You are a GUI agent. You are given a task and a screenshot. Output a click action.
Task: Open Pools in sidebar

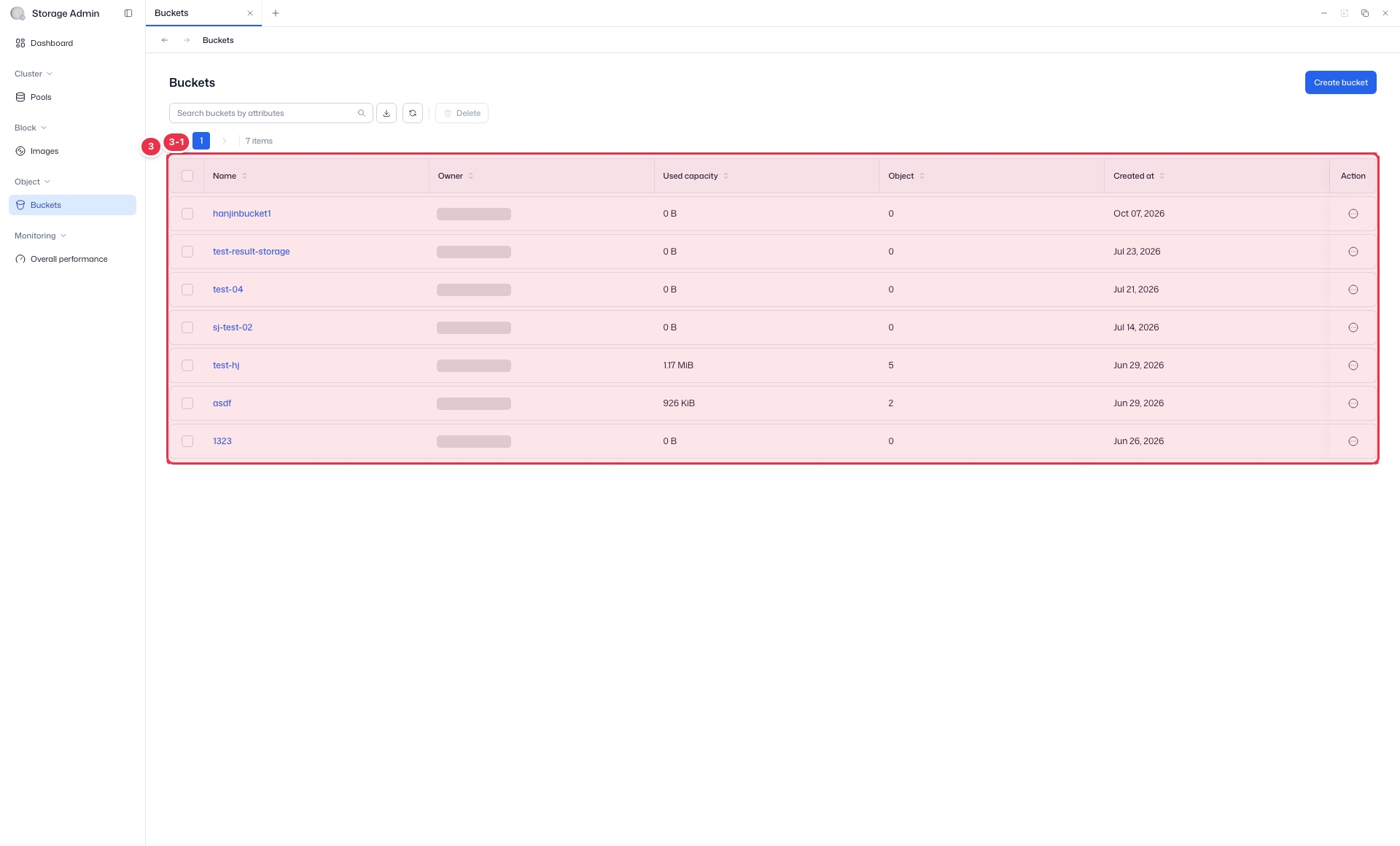[x=72, y=97]
